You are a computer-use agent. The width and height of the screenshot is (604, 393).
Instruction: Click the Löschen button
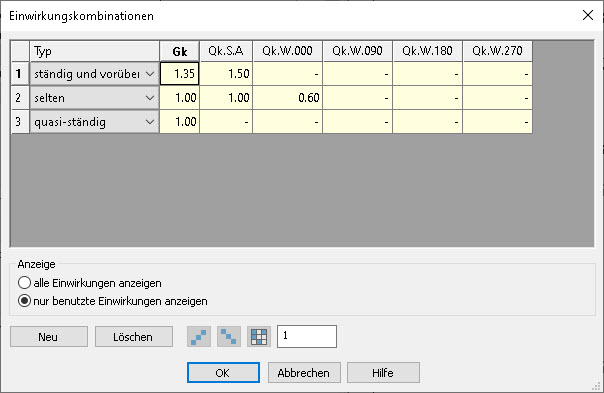[x=134, y=337]
